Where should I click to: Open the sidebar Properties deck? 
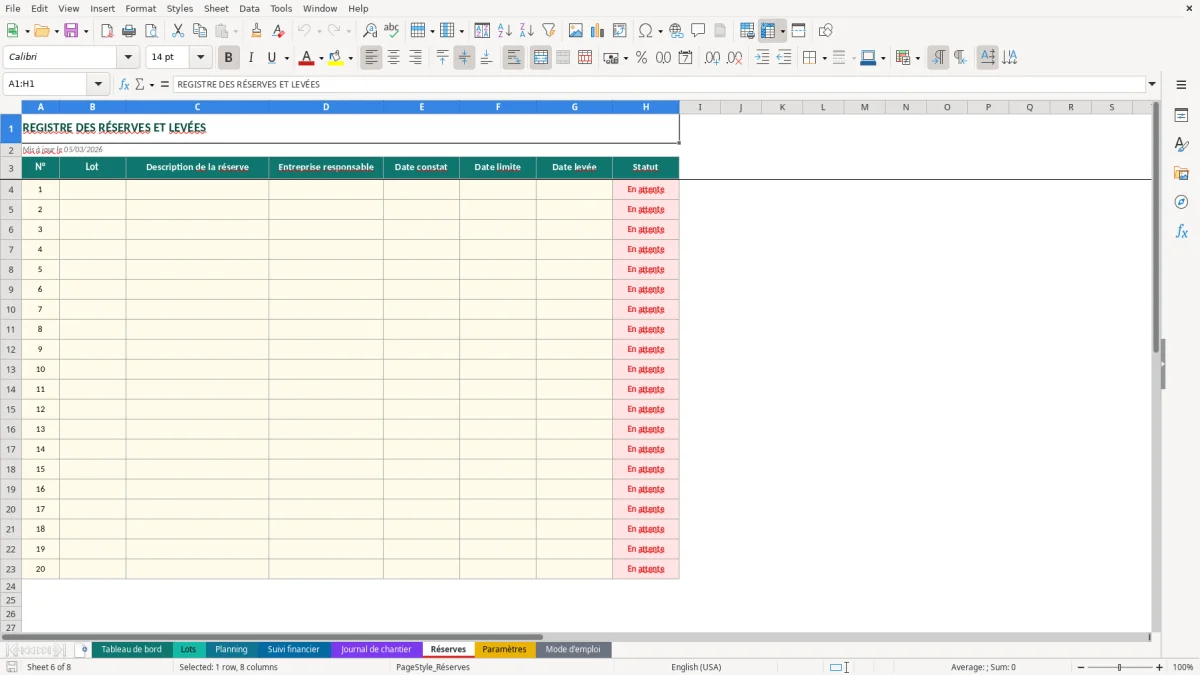[1181, 116]
